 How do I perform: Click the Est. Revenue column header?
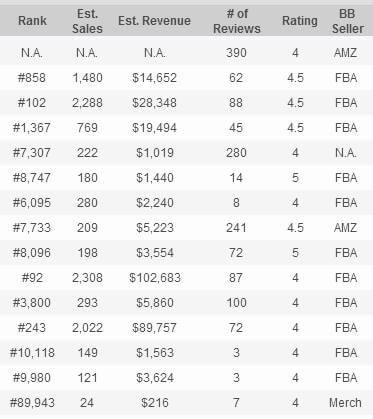pyautogui.click(x=154, y=21)
